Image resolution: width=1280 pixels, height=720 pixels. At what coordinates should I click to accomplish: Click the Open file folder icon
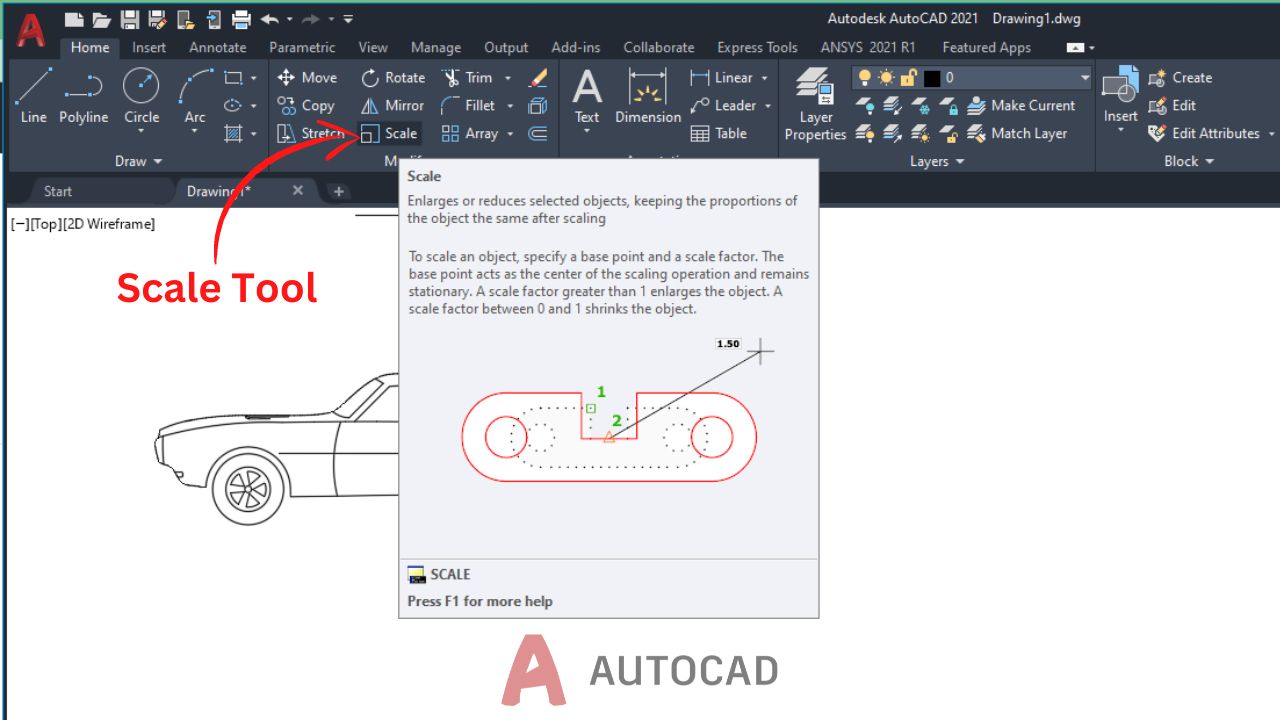(x=102, y=19)
